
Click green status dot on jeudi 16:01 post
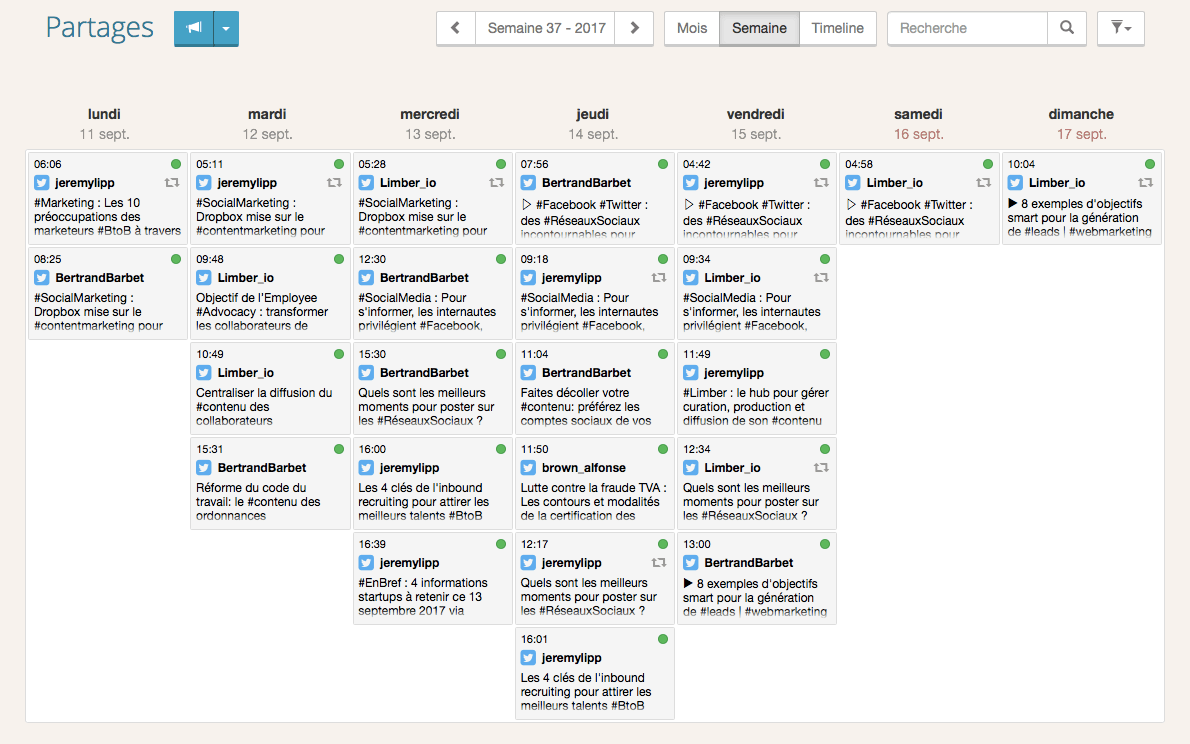coord(663,639)
